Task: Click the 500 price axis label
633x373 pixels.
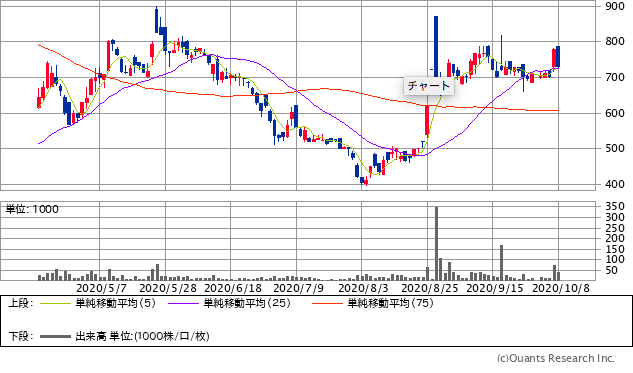Action: [x=615, y=149]
